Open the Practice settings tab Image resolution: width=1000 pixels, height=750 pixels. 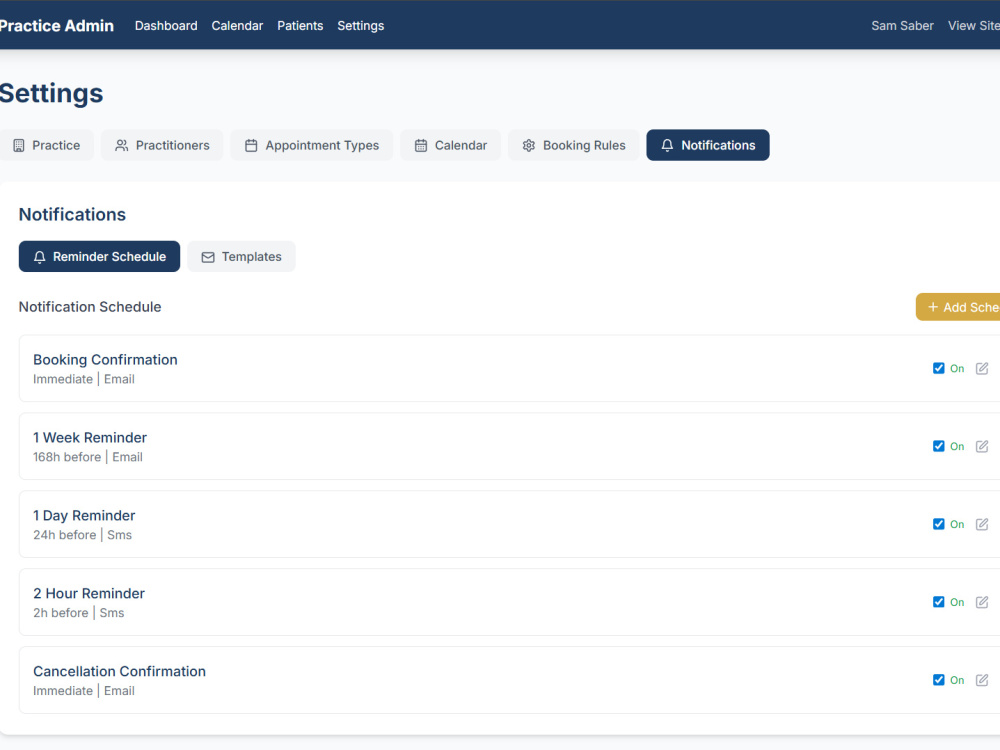[46, 145]
